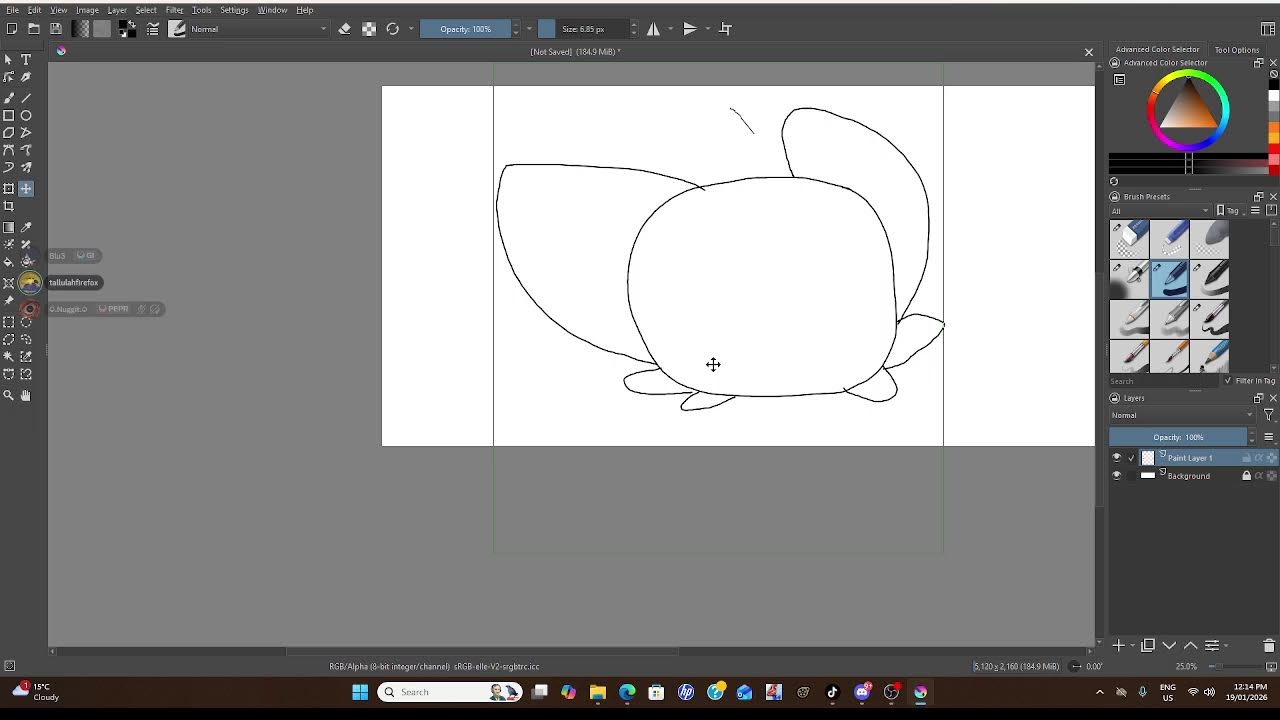Select the Fill bucket tool
Screen dimensions: 1280x720
point(9,261)
